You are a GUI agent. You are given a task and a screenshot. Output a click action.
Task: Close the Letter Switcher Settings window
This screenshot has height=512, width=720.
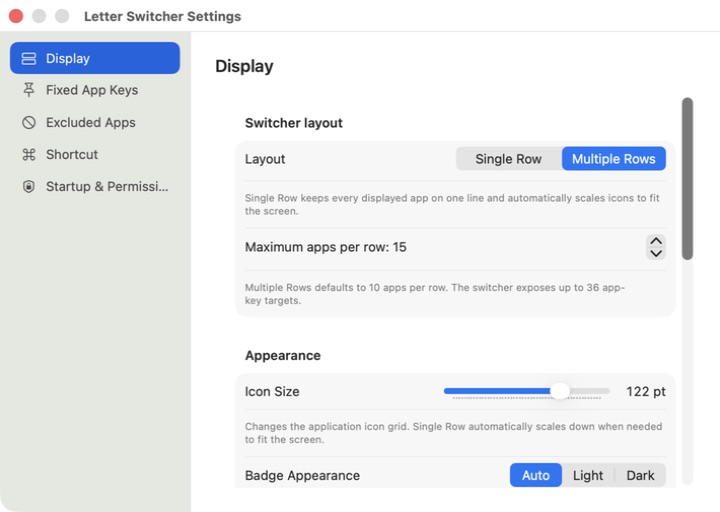coord(16,16)
